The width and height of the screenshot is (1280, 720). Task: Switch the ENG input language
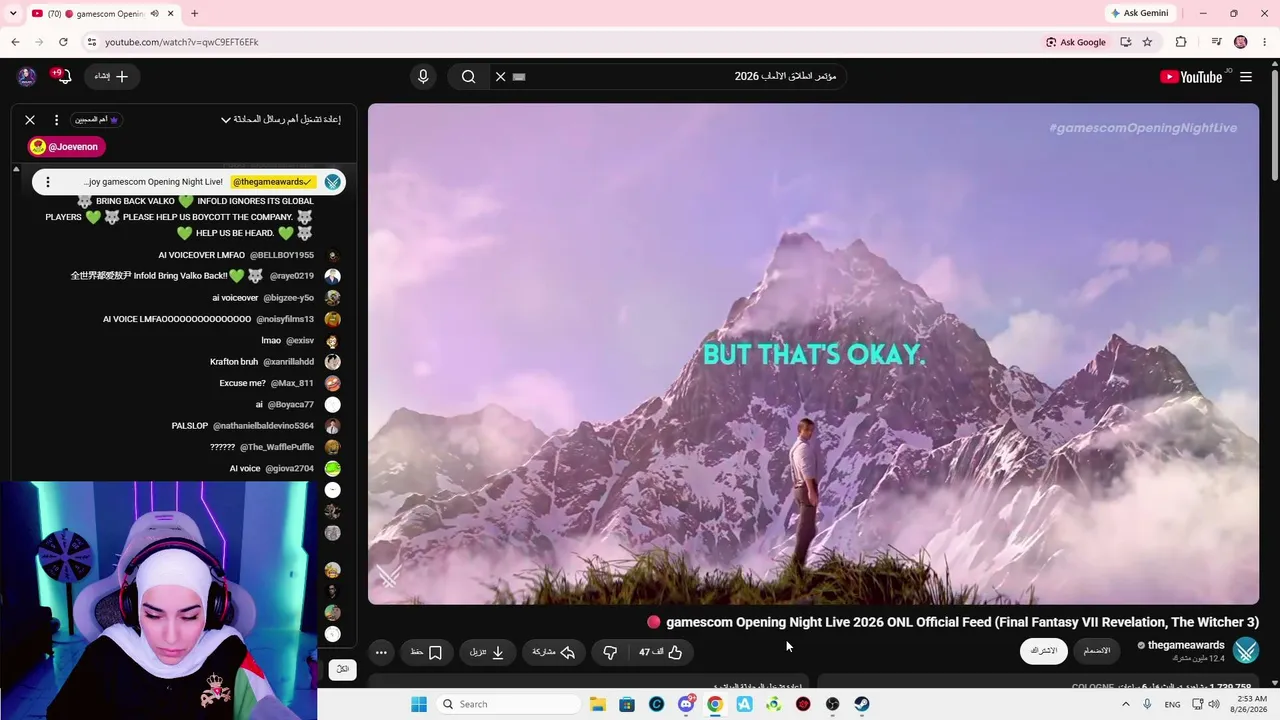click(x=1172, y=704)
